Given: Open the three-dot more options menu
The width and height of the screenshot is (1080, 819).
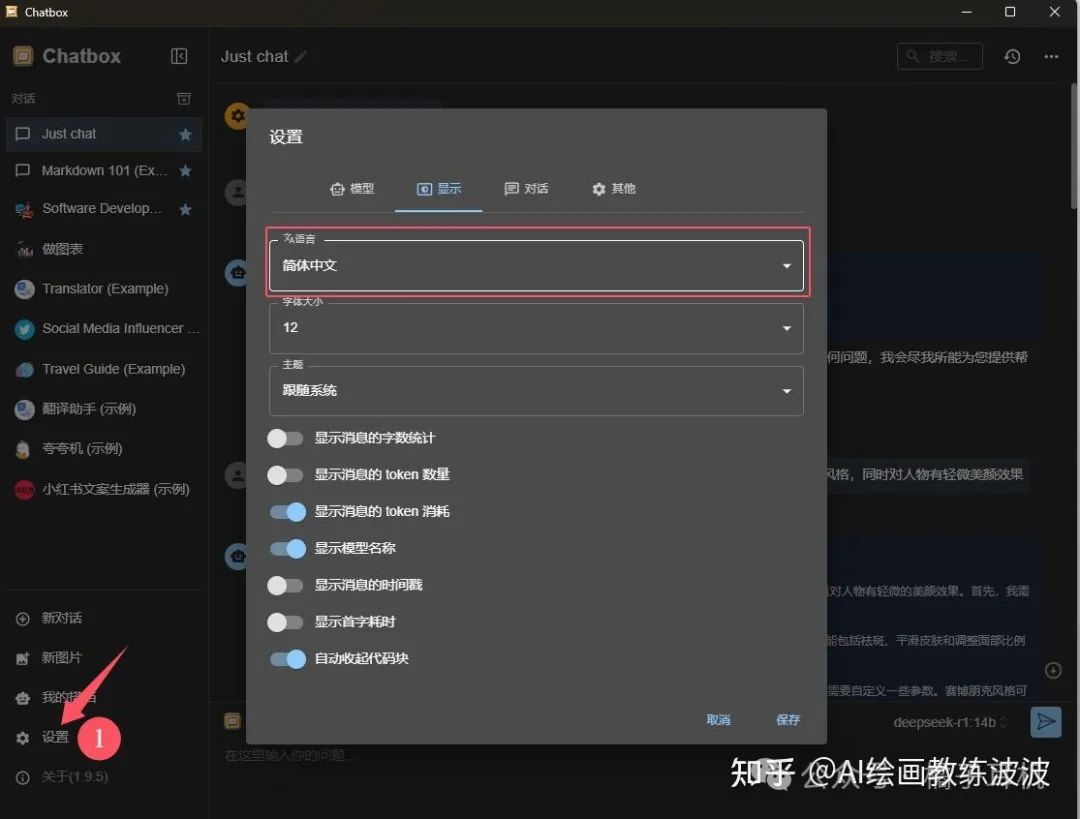Looking at the screenshot, I should (x=1051, y=56).
